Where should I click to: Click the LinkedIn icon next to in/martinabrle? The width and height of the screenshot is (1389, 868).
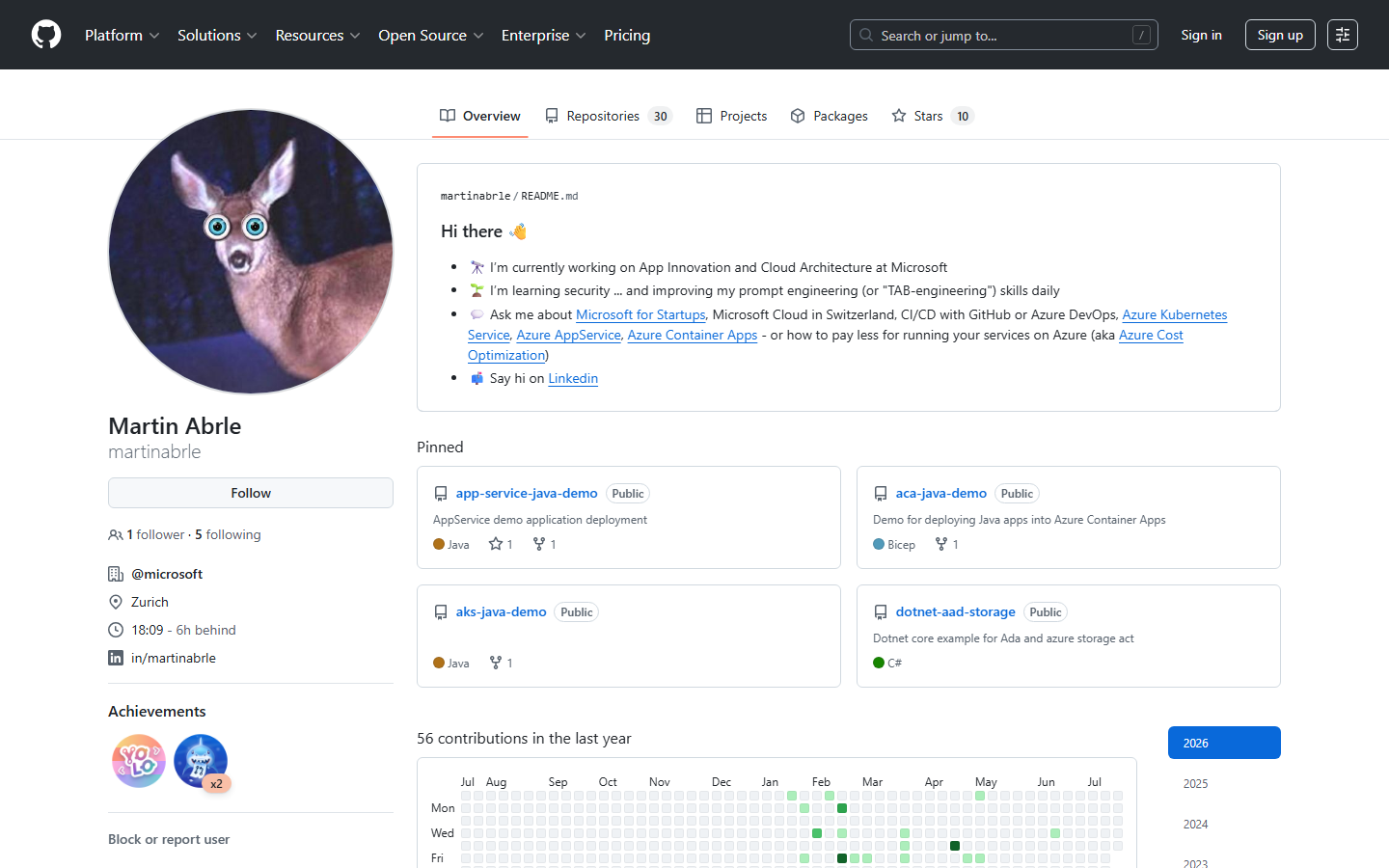point(116,658)
